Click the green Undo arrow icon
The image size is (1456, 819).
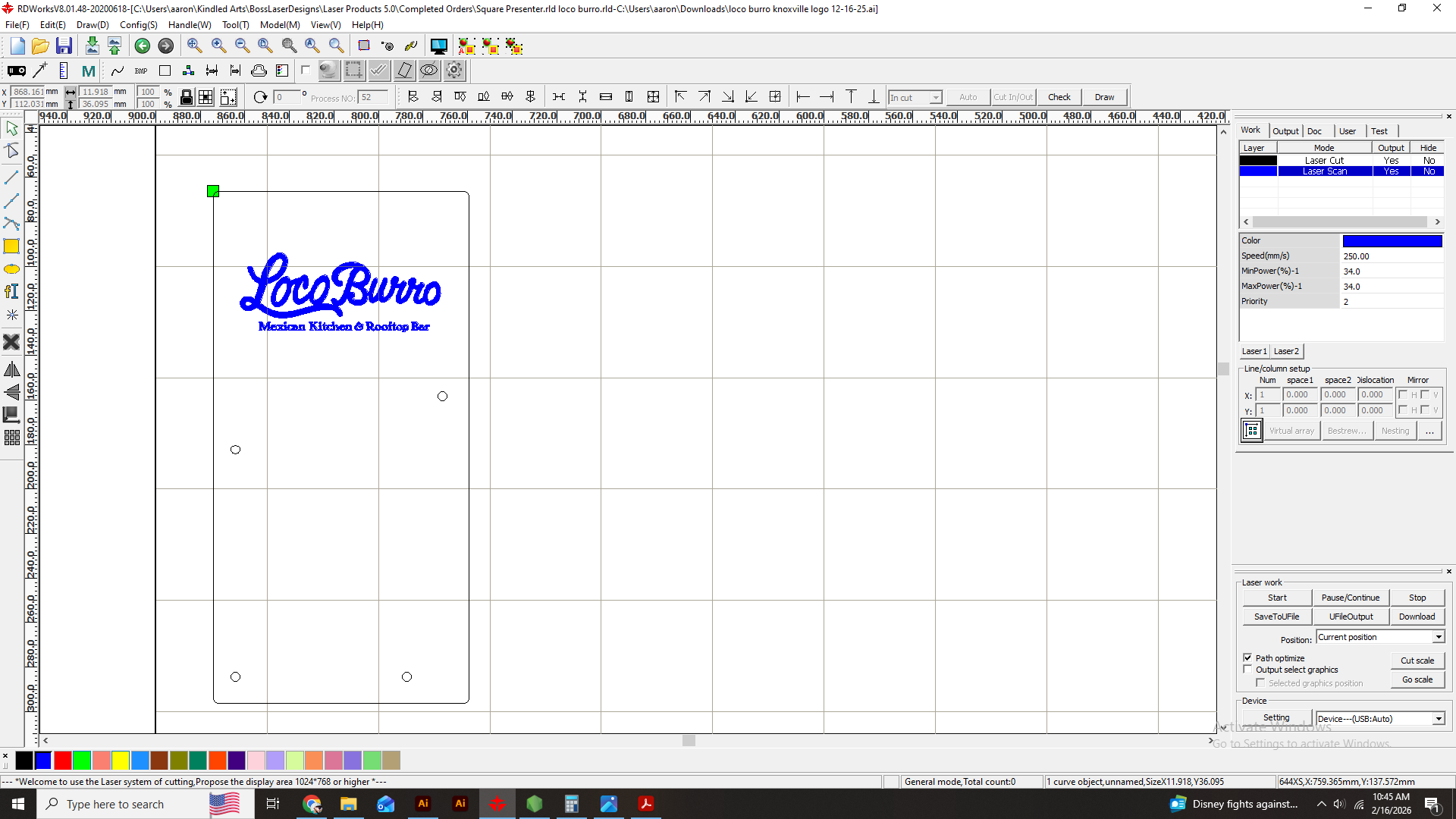142,46
